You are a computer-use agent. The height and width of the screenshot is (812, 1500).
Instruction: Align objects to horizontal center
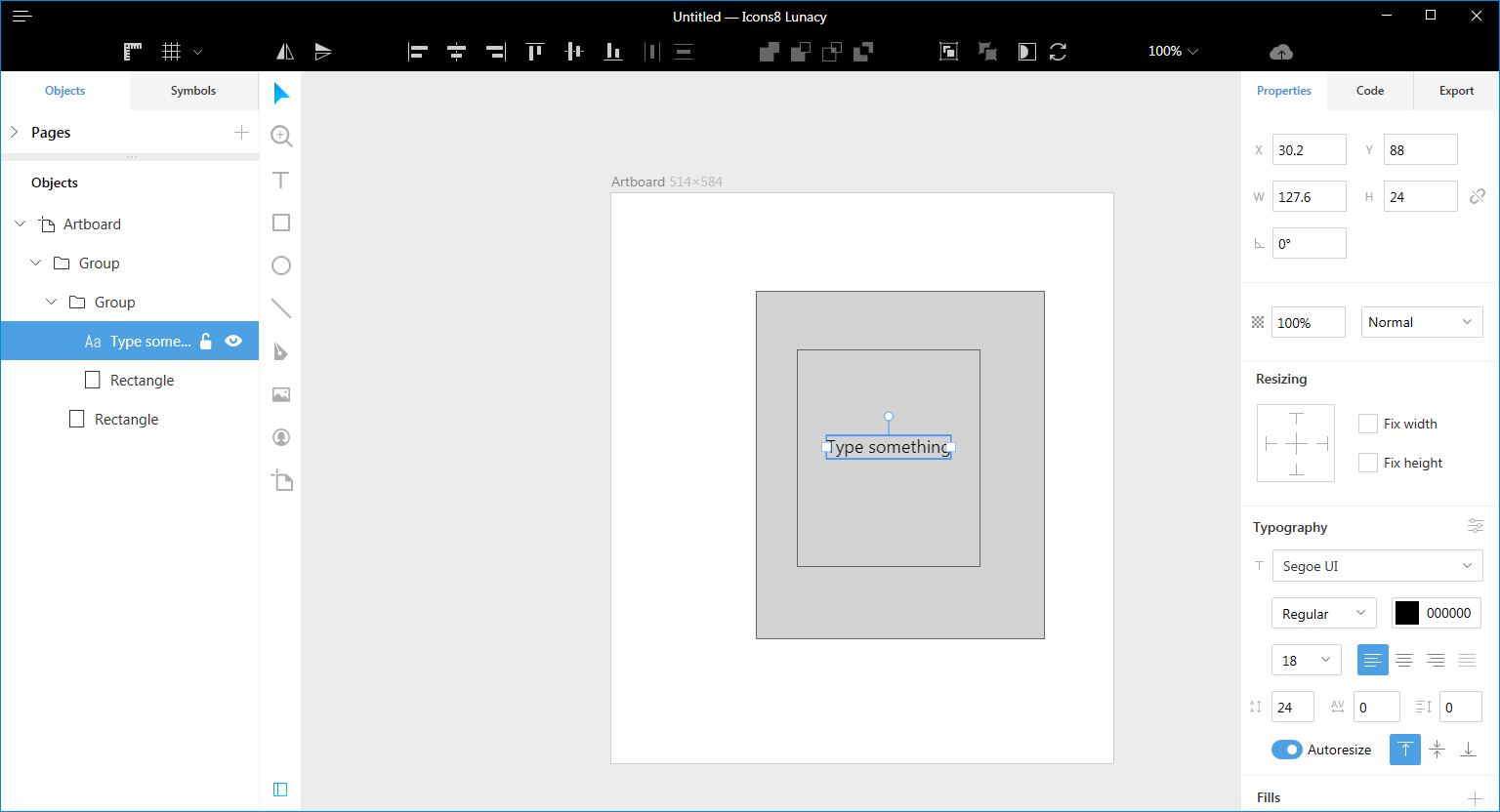point(456,52)
